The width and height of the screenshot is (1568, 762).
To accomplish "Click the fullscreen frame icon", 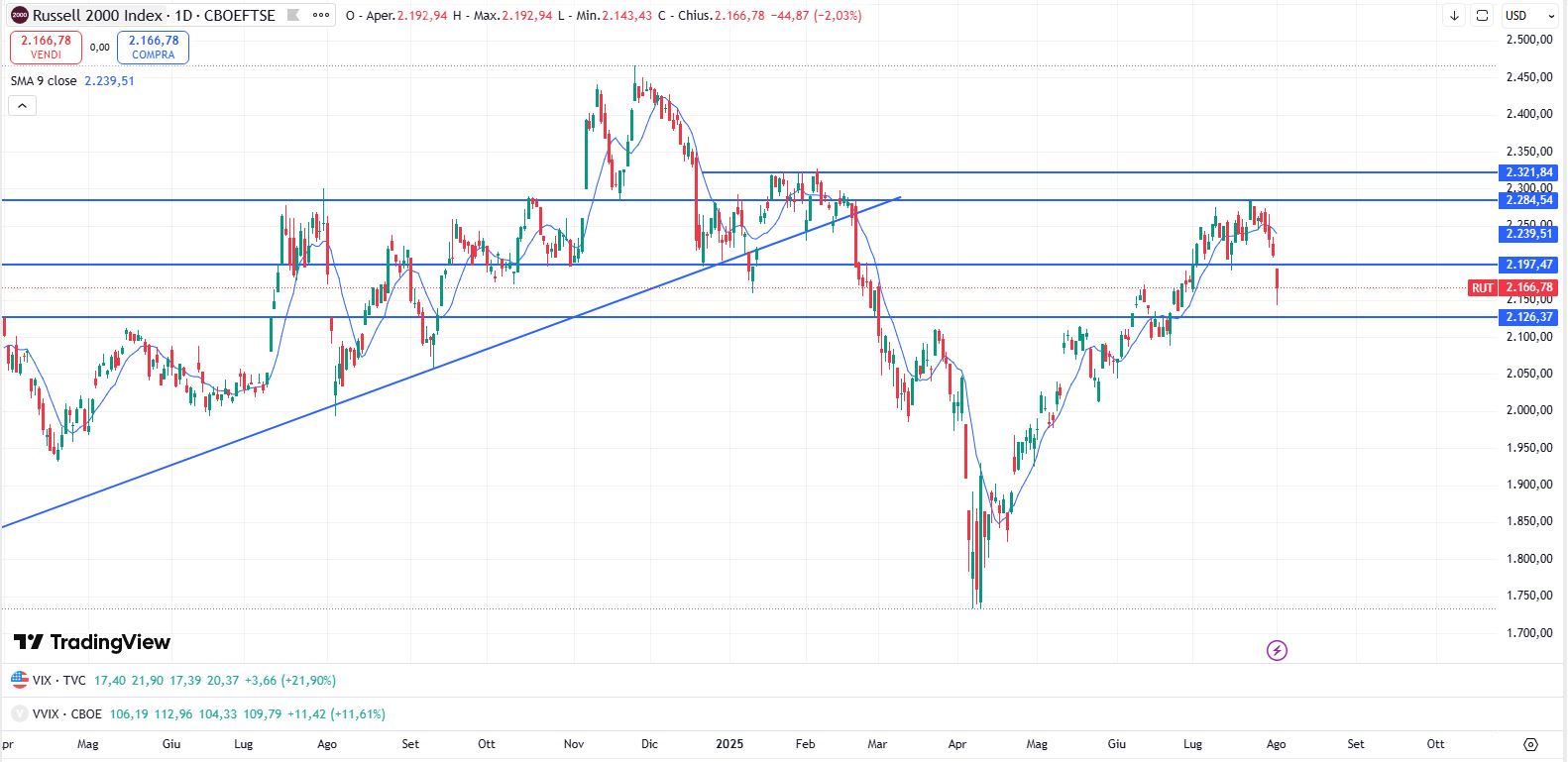I will (x=1482, y=16).
